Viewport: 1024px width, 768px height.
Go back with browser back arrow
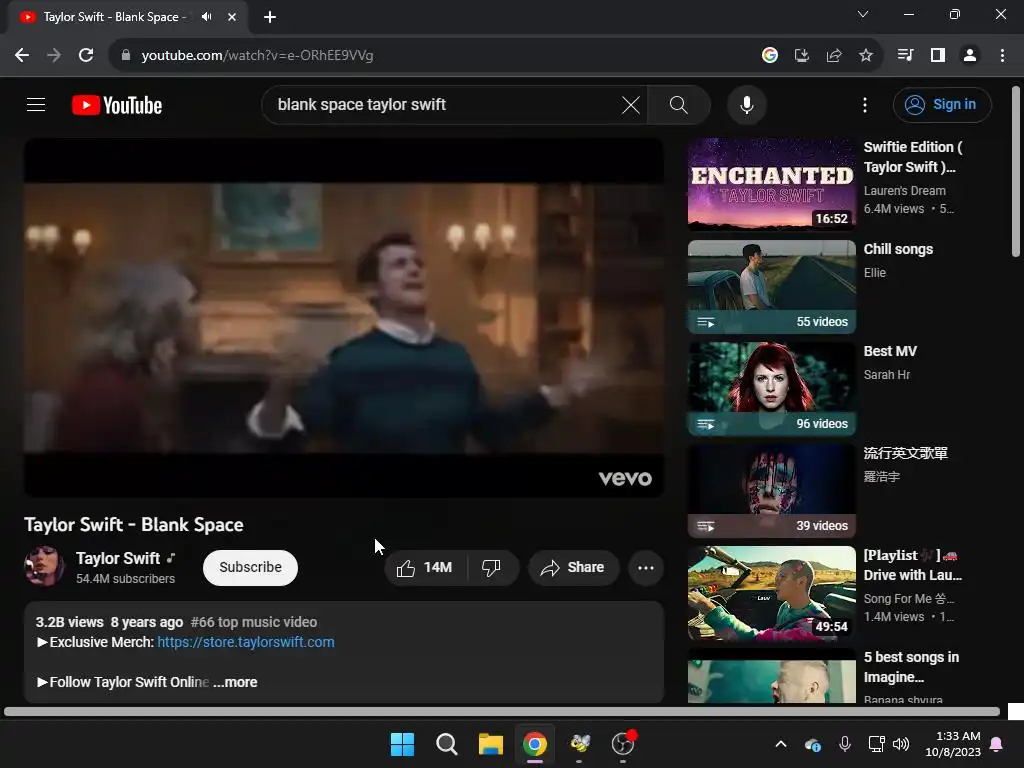click(22, 56)
